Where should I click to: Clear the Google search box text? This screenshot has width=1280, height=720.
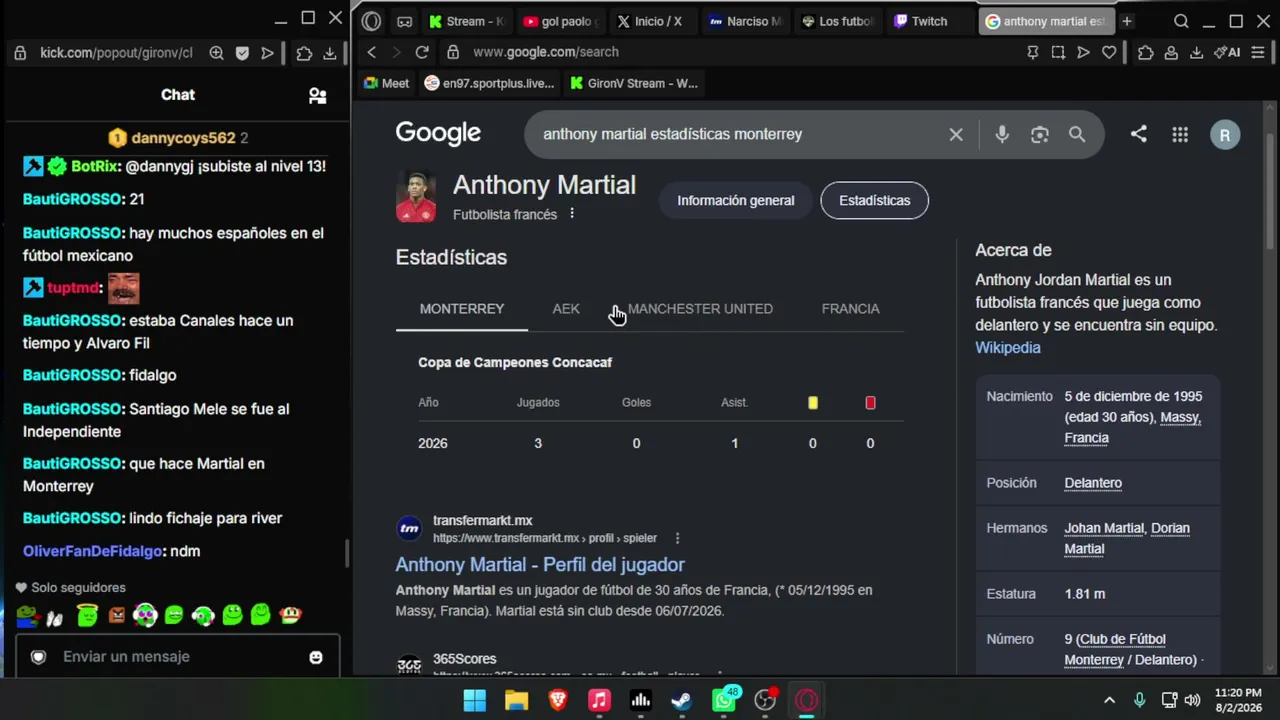[x=956, y=134]
